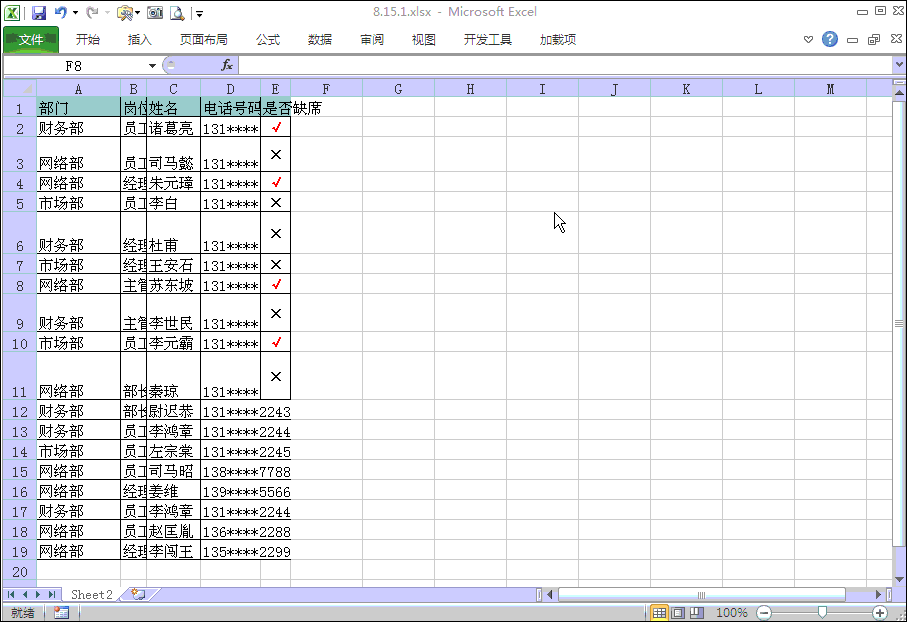This screenshot has height=622, width=907.
Task: Select column F header
Action: 326,89
